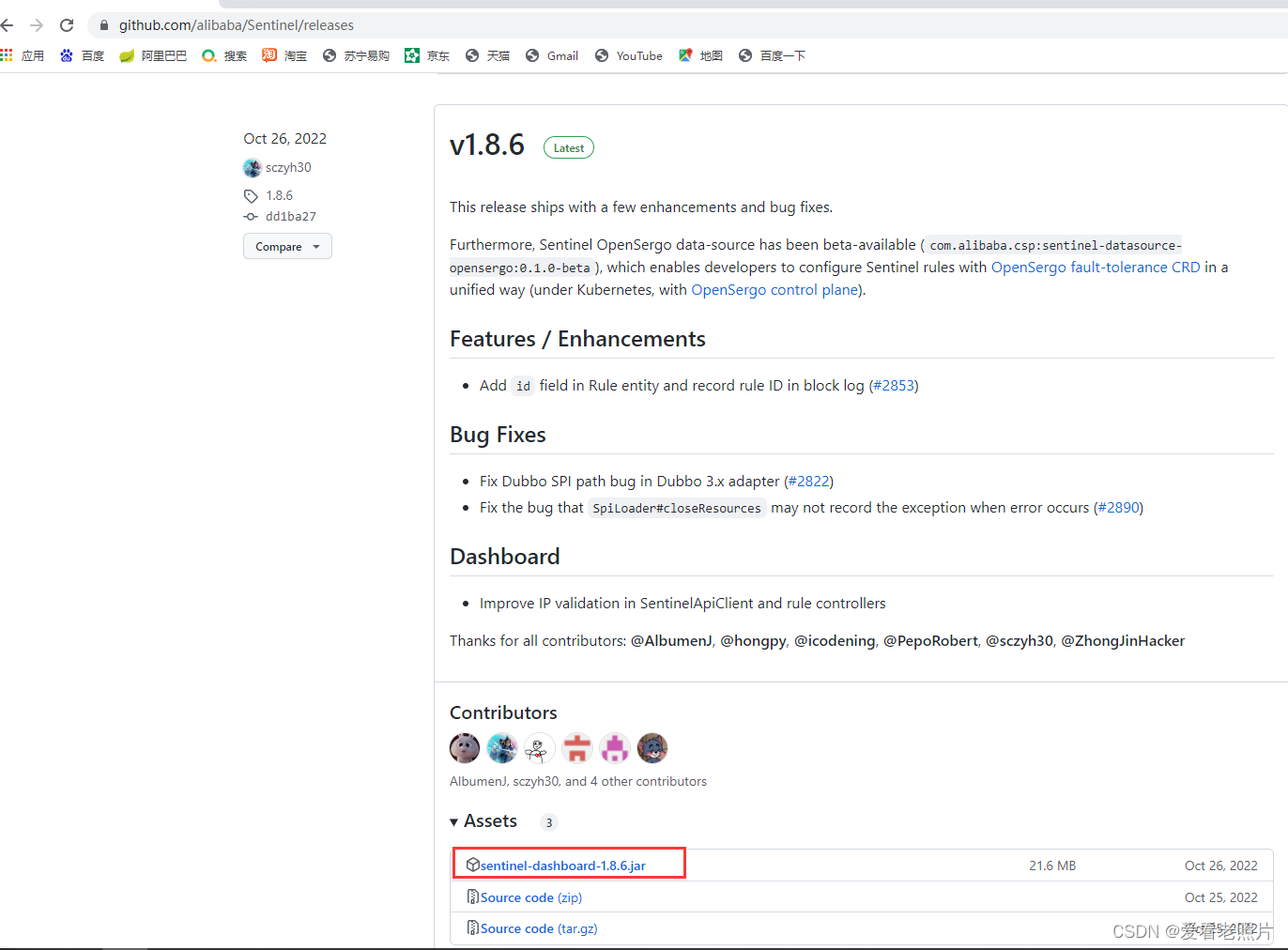Download Source code (tar.gz)
The image size is (1288, 950).
point(538,928)
